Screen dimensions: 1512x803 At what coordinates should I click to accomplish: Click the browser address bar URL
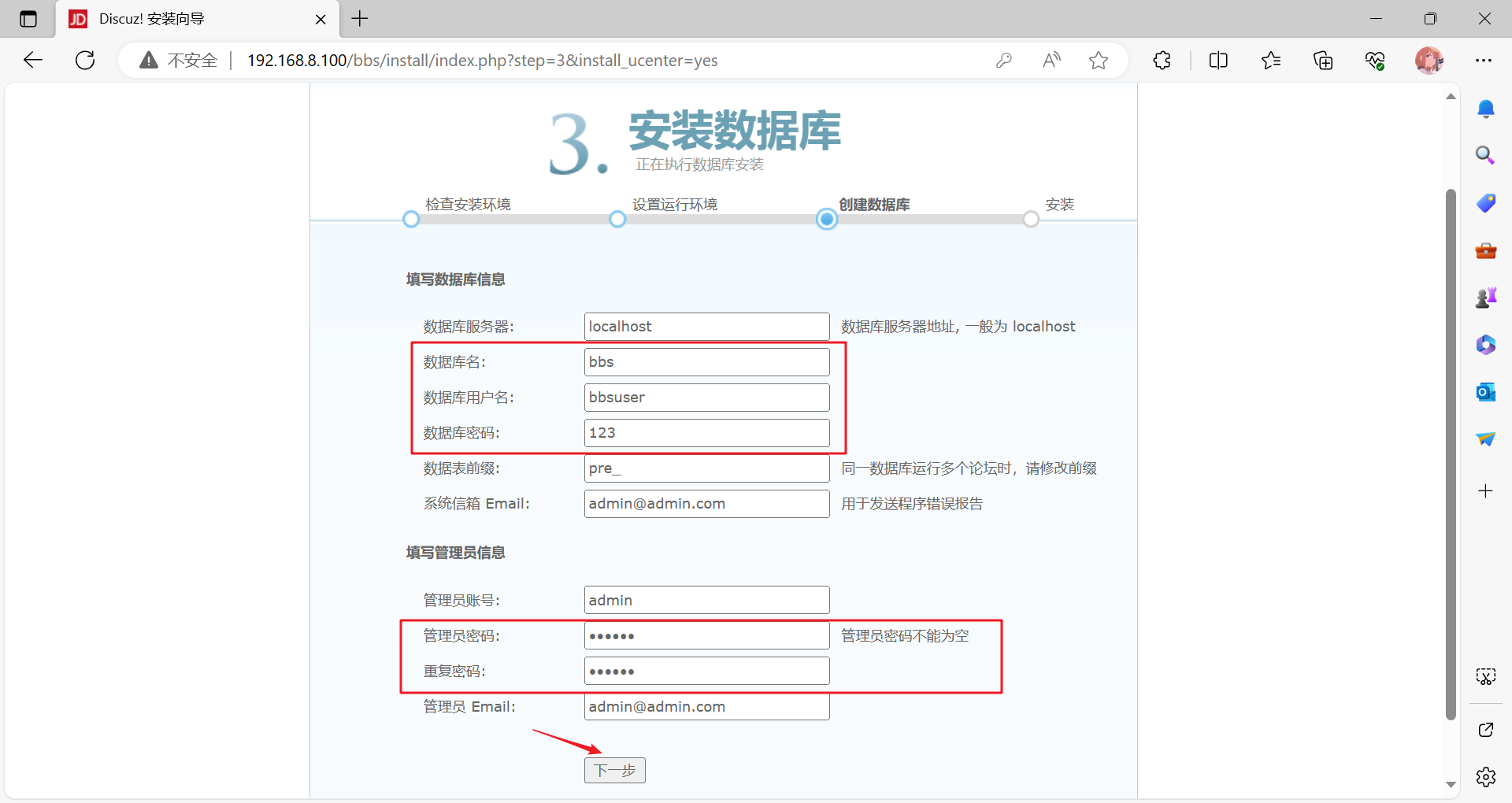(x=482, y=61)
